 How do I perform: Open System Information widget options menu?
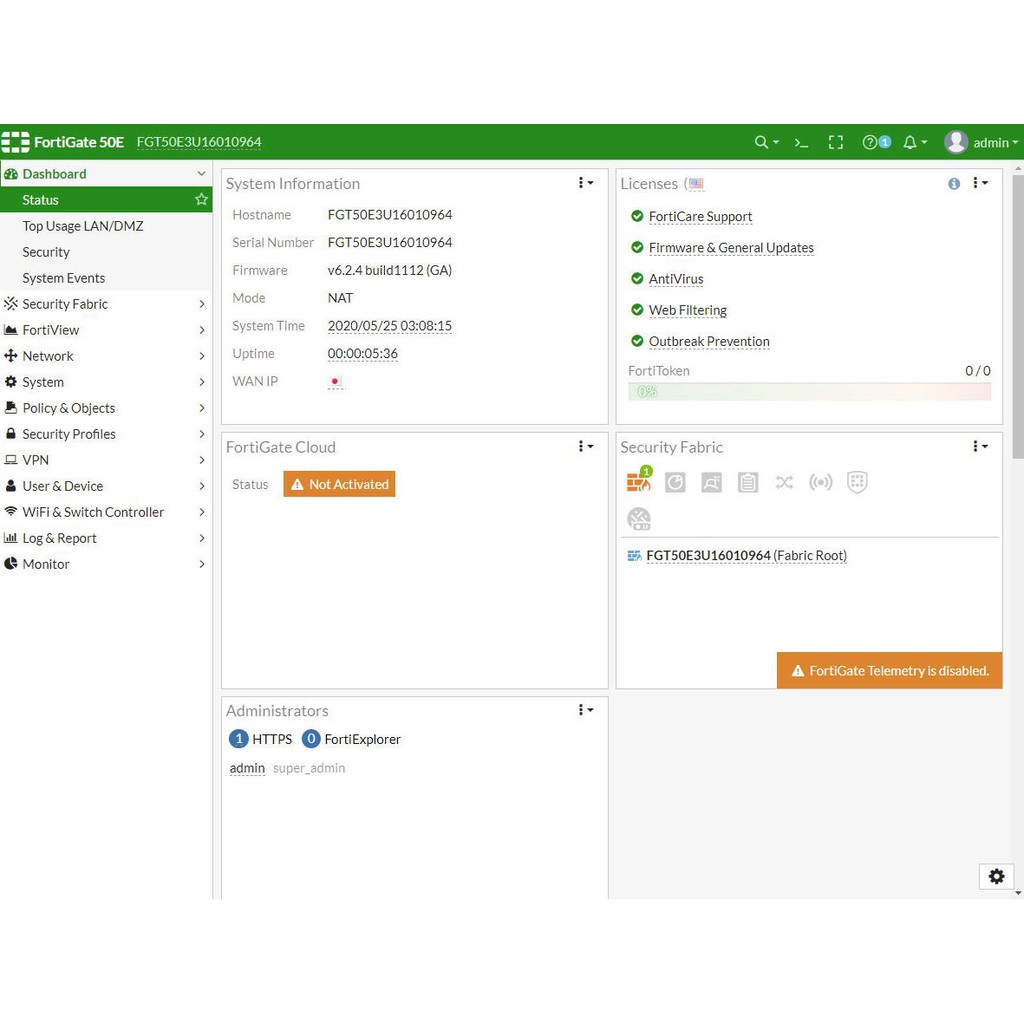pos(586,183)
